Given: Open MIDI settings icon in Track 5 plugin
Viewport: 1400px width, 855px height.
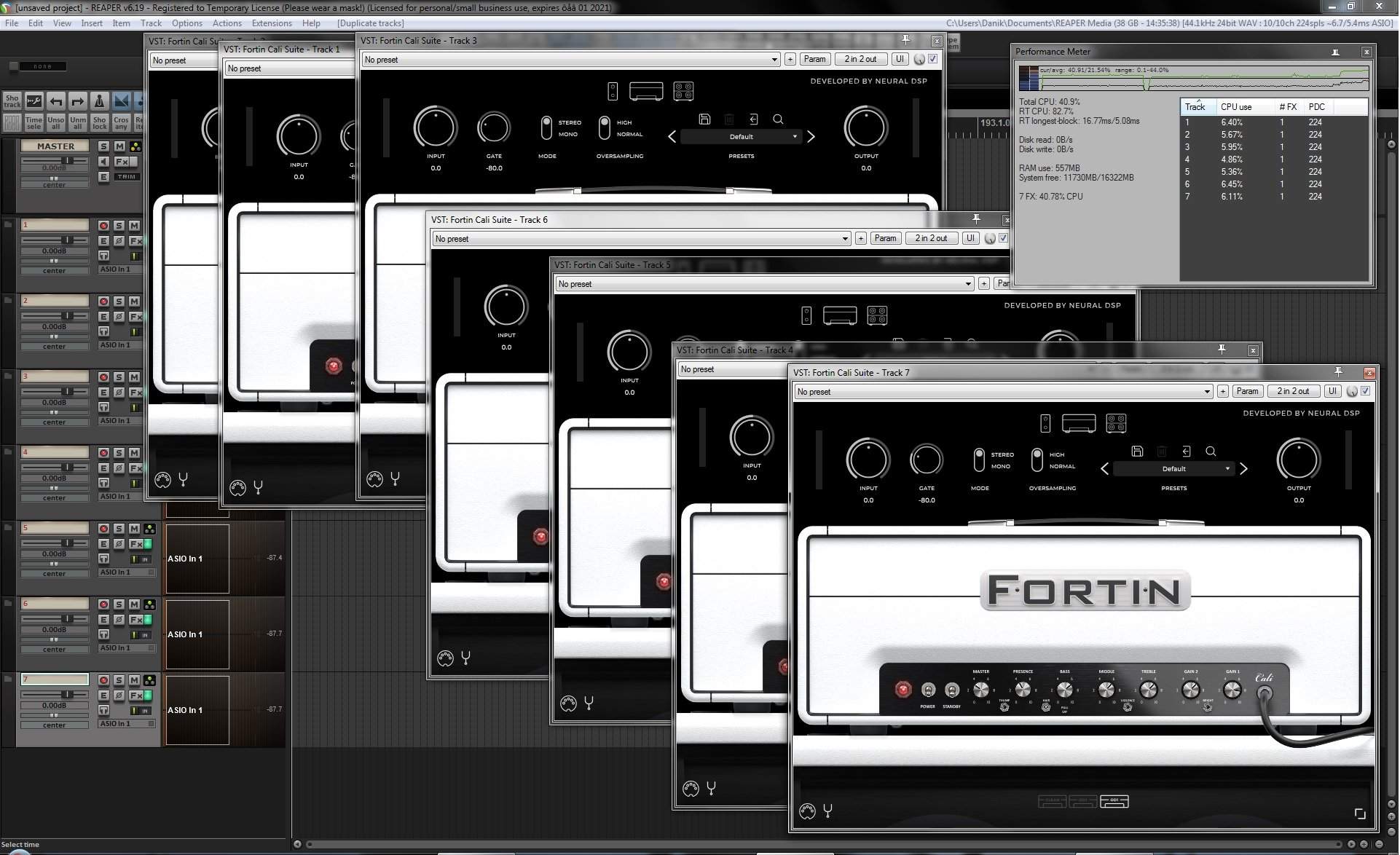Looking at the screenshot, I should (568, 704).
